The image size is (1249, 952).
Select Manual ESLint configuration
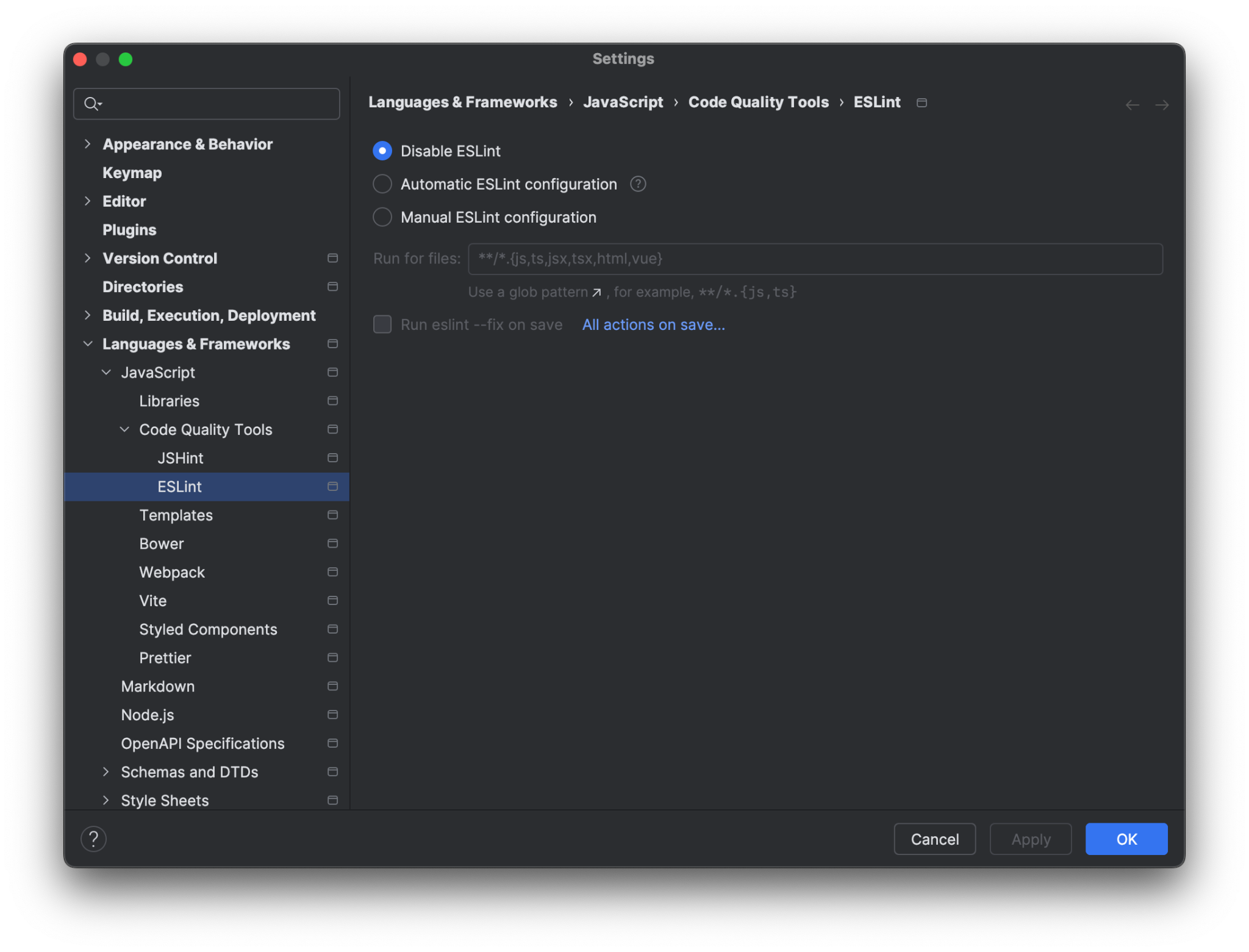click(x=382, y=217)
